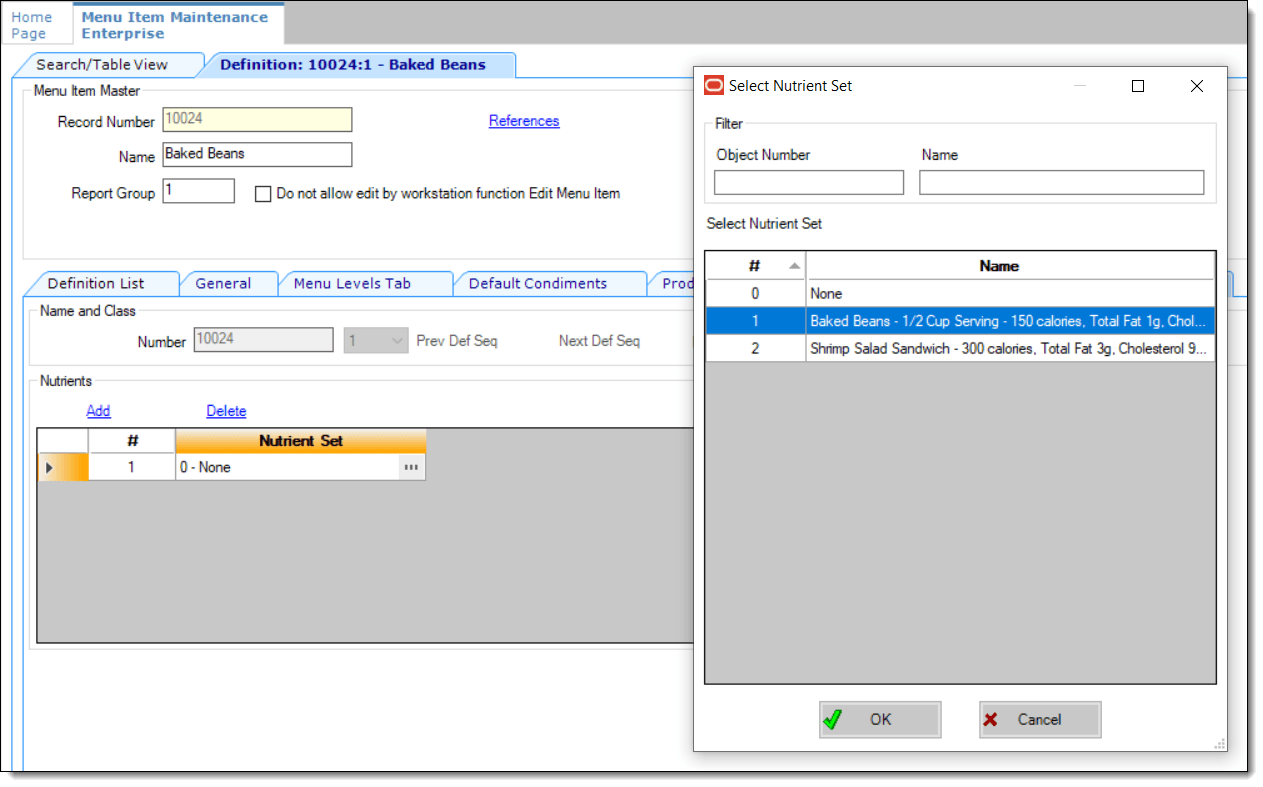Click the Oracle logo icon in the dialog title bar

(x=712, y=86)
